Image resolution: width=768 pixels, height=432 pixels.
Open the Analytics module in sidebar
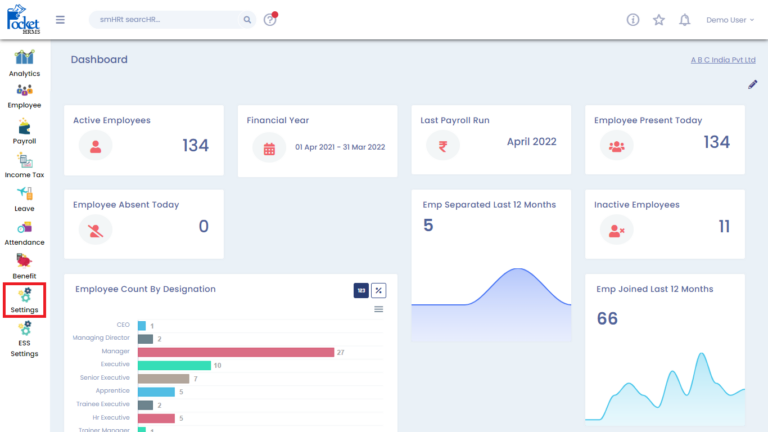[x=24, y=60]
